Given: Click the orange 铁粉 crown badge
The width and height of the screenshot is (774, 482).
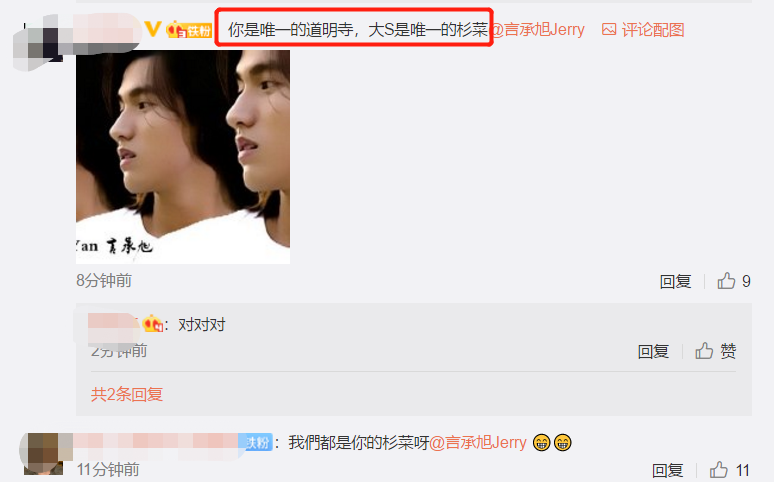Looking at the screenshot, I should click(190, 30).
